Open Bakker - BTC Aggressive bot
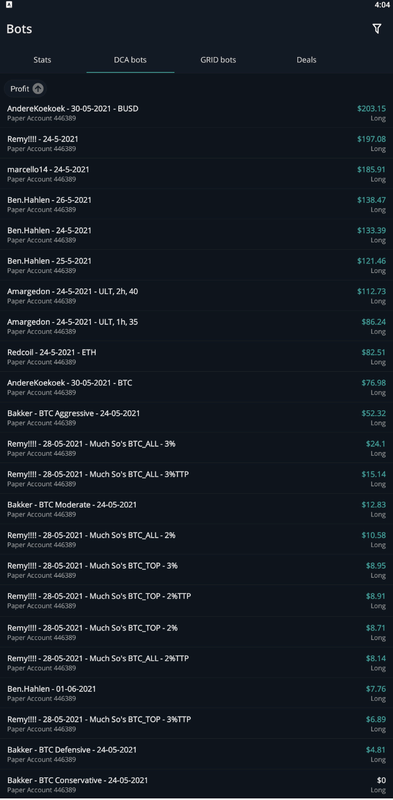 196,417
